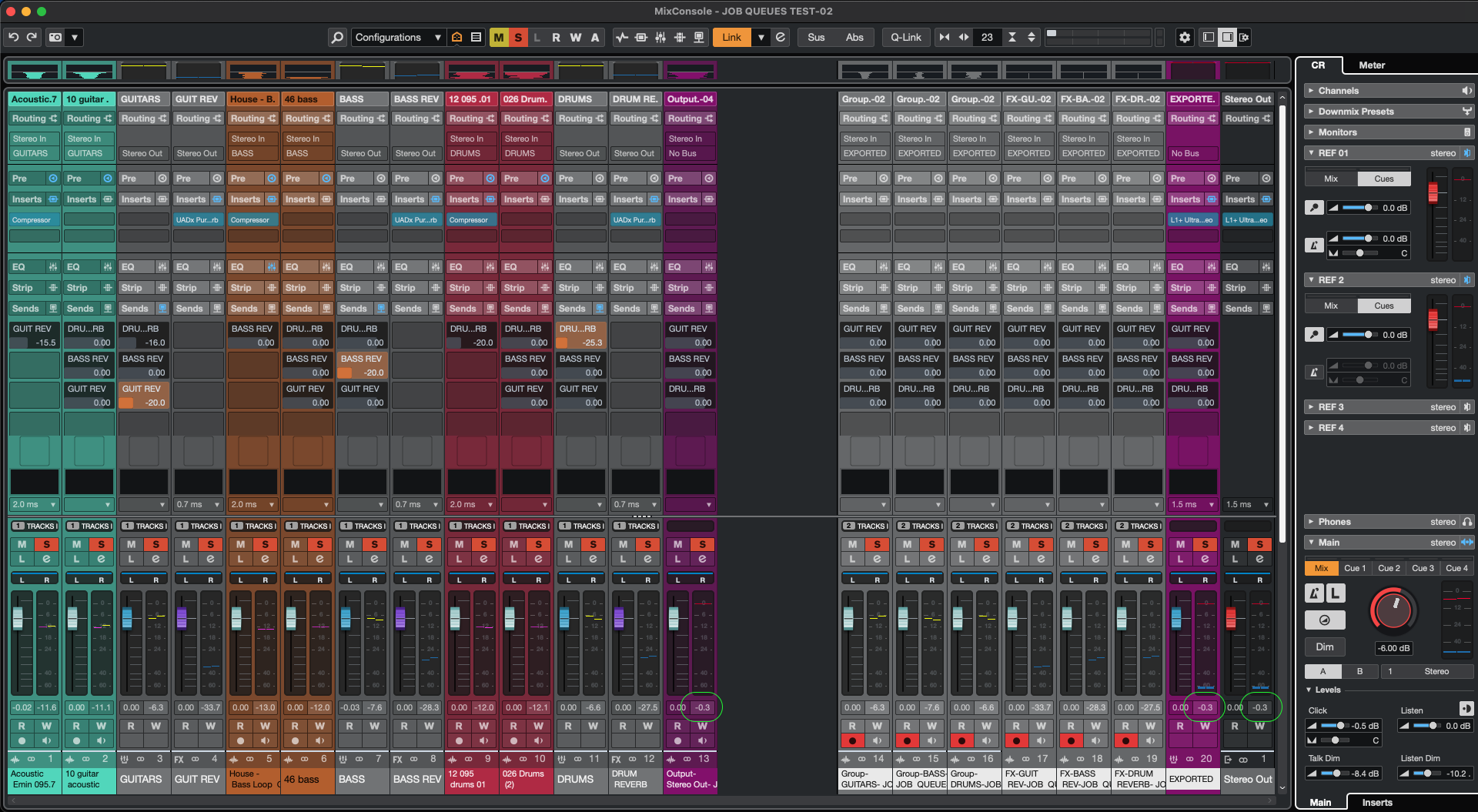This screenshot has height=812, width=1478.
Task: Mute the Acoustic.7 channel
Action: click(x=22, y=544)
